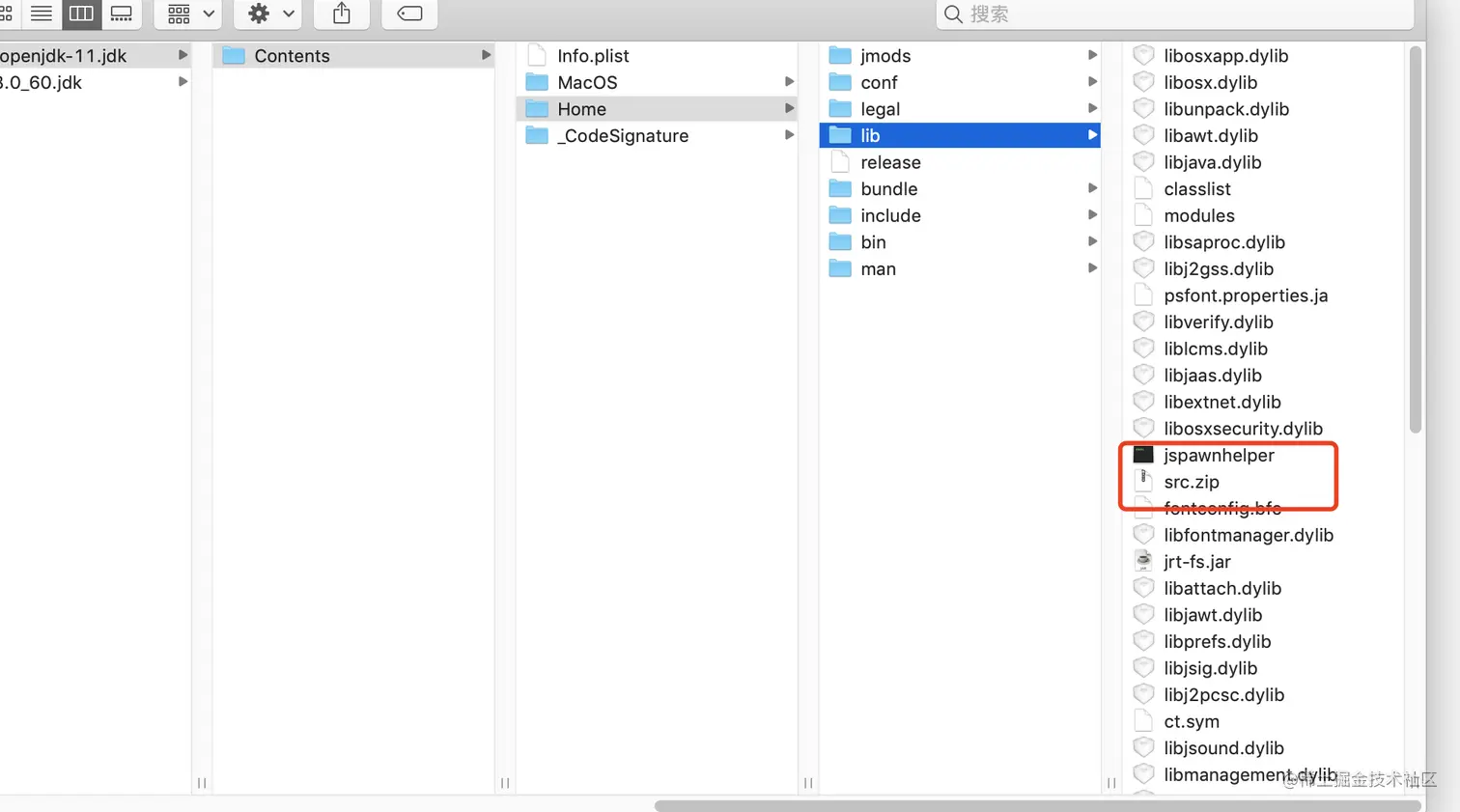This screenshot has width=1460, height=812.
Task: Switch Finder to gallery view
Action: click(121, 14)
